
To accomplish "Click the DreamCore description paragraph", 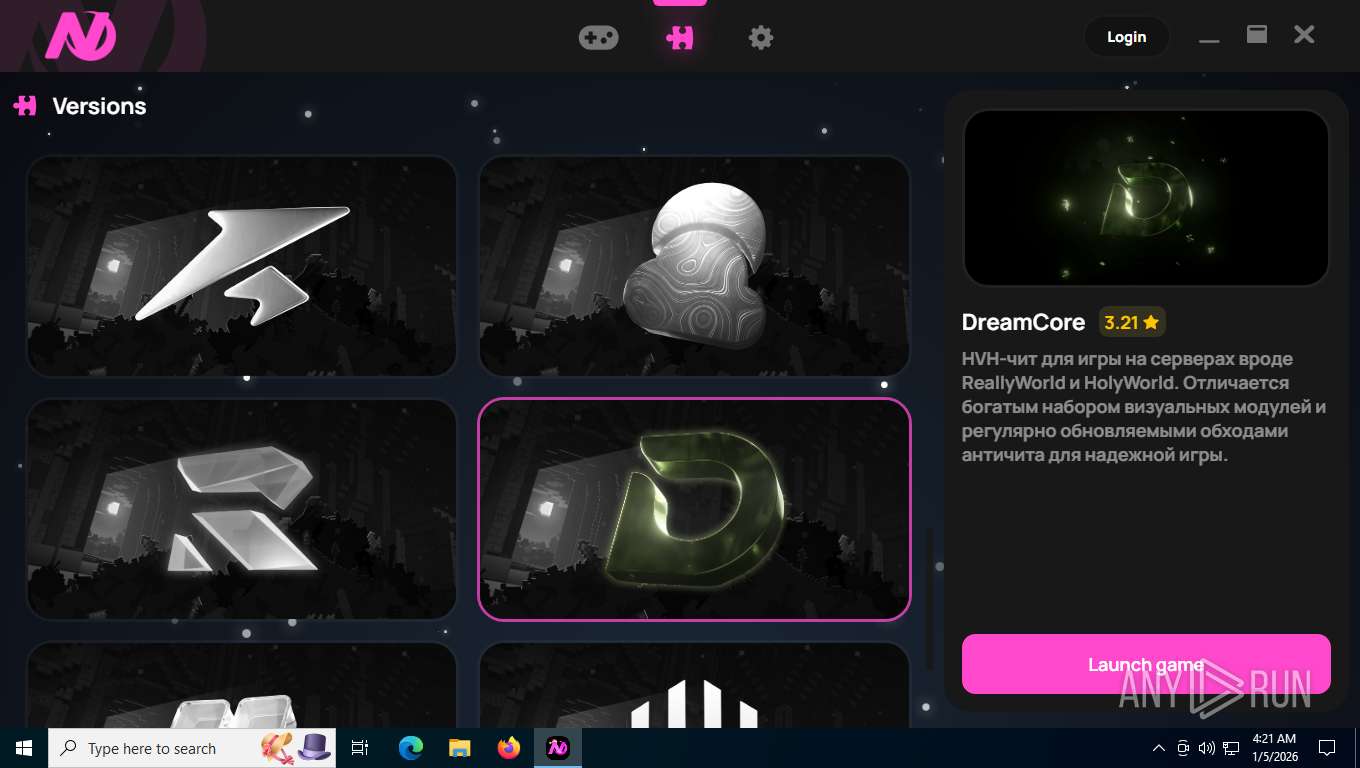I will (1144, 407).
